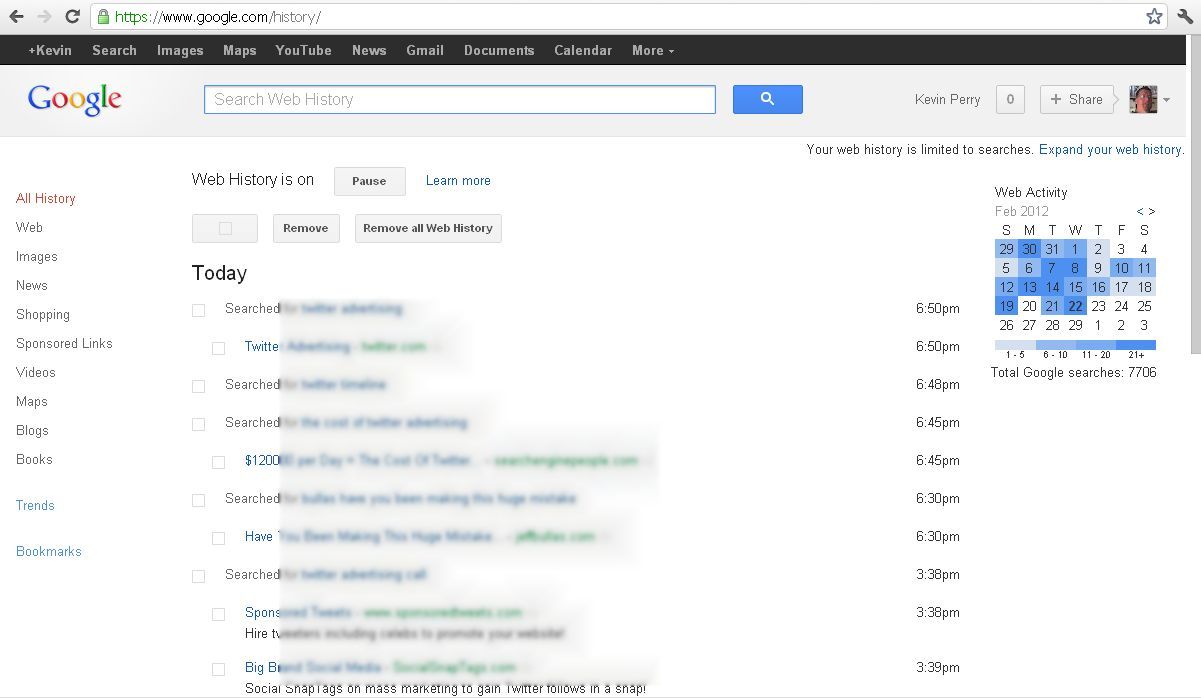Open Images in the black navigation bar
1201x698 pixels.
(180, 50)
